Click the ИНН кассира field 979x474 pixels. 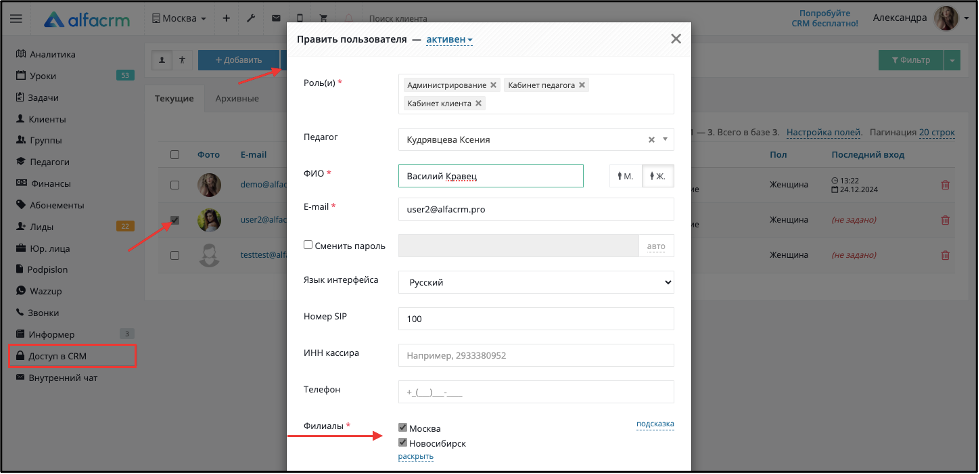[x=536, y=355]
